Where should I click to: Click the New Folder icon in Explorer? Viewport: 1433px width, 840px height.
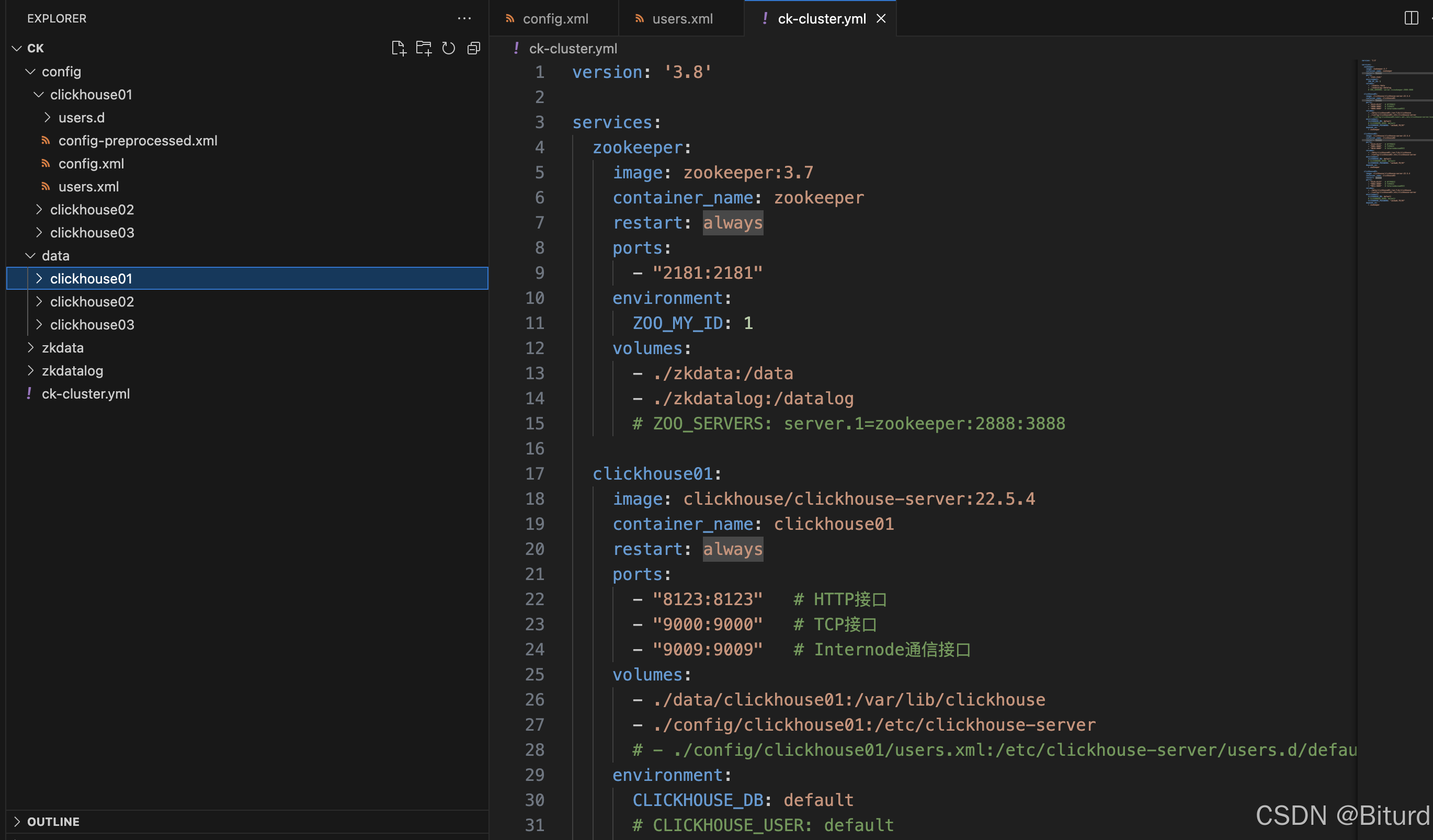pos(424,48)
